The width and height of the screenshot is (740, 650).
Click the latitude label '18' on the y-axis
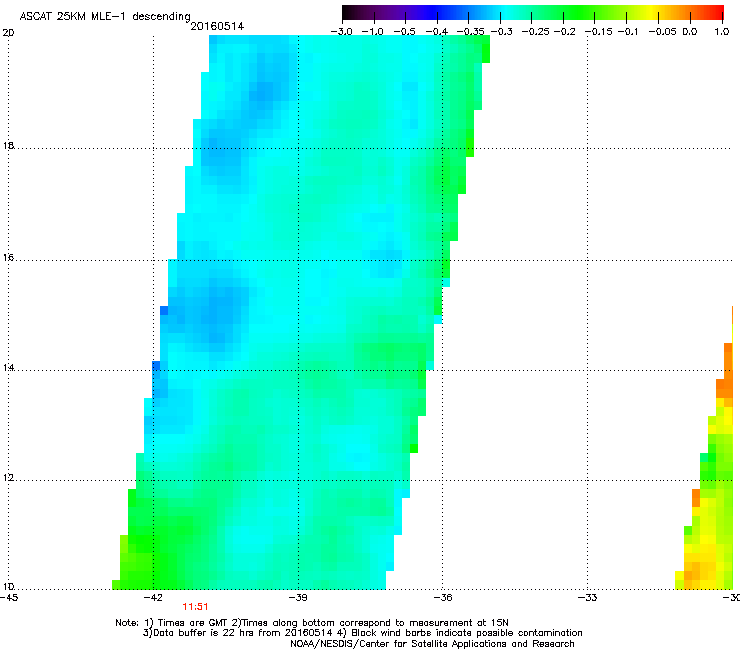[x=8, y=145]
